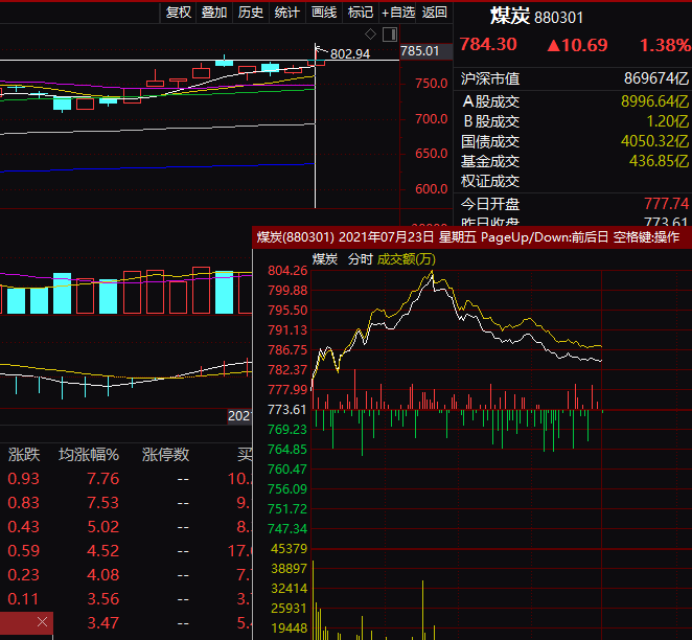Select the 分时 tab in popup

click(360, 259)
